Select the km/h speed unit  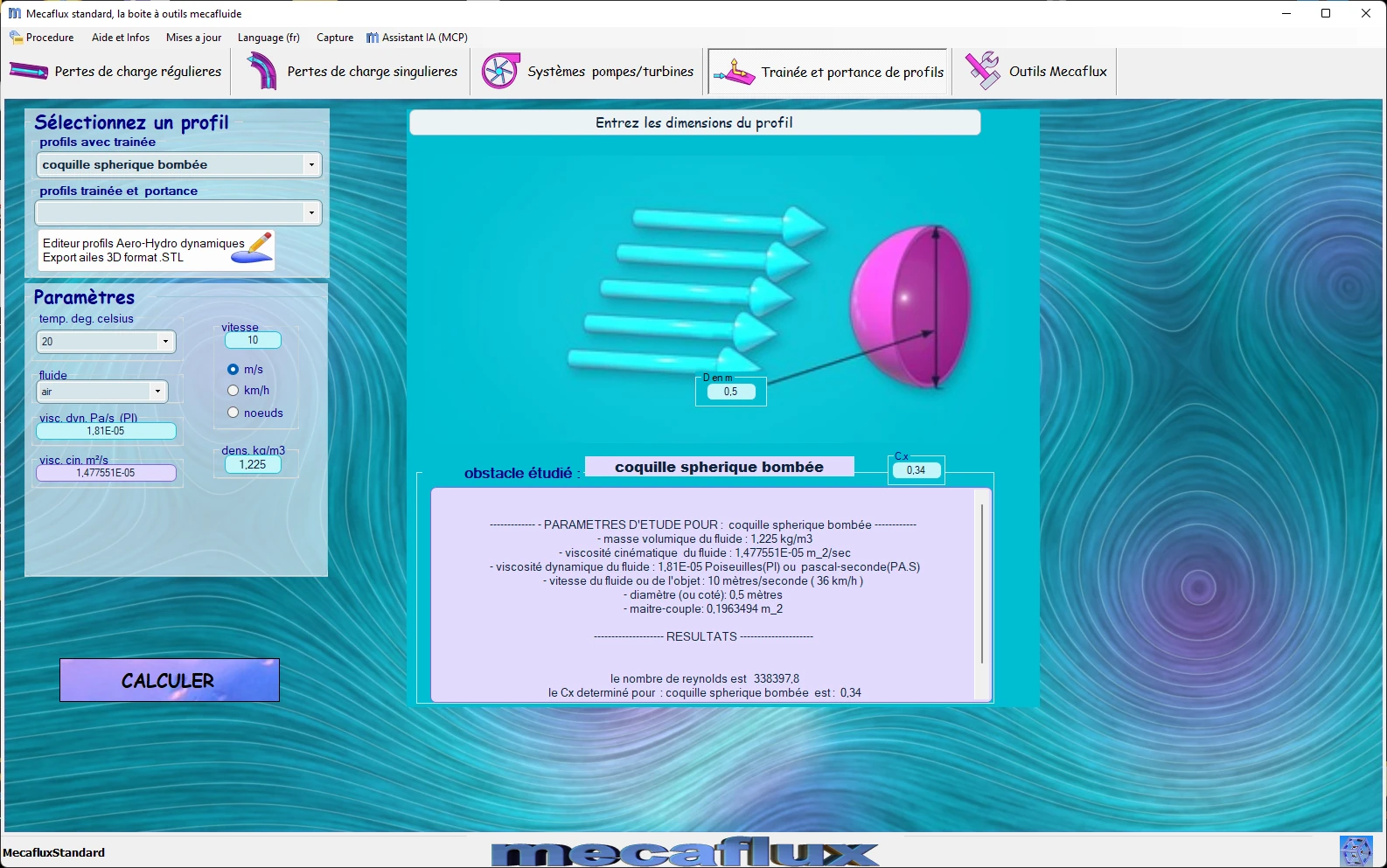pyautogui.click(x=233, y=391)
